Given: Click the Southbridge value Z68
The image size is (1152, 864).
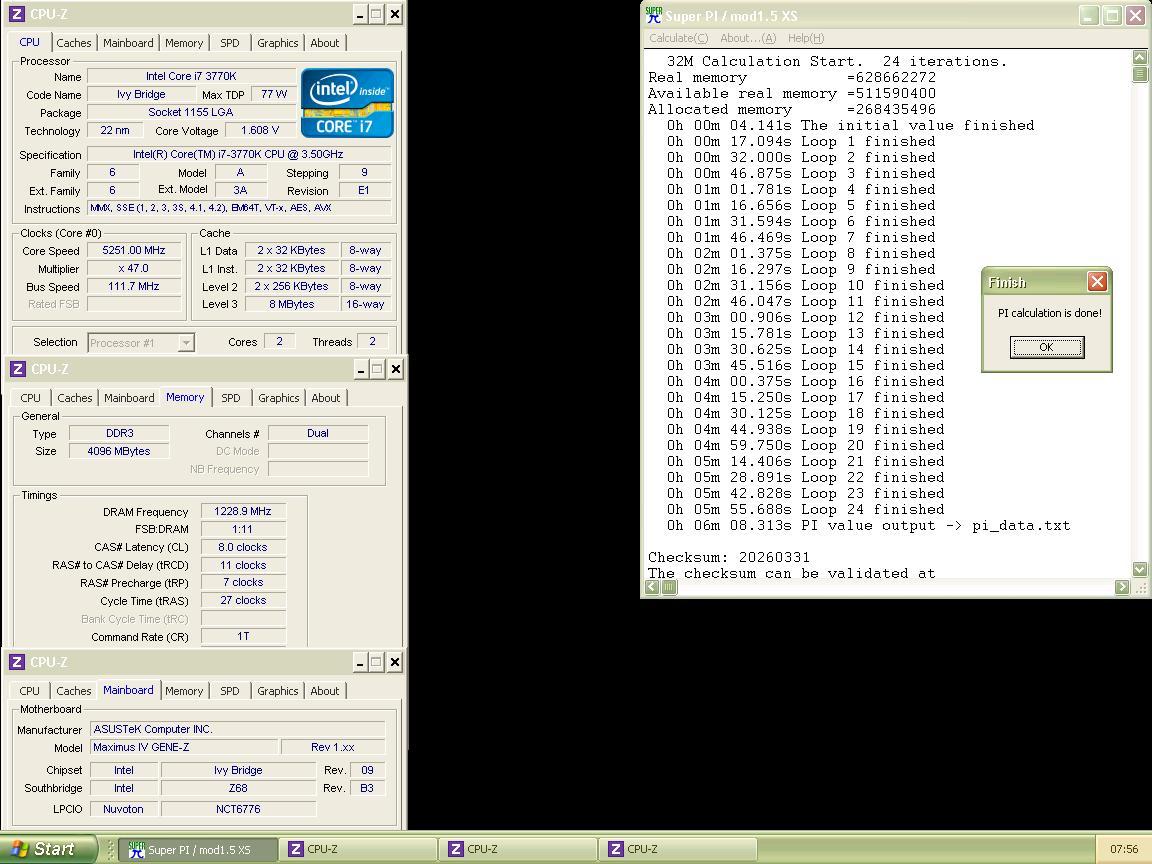Looking at the screenshot, I should pyautogui.click(x=238, y=788).
